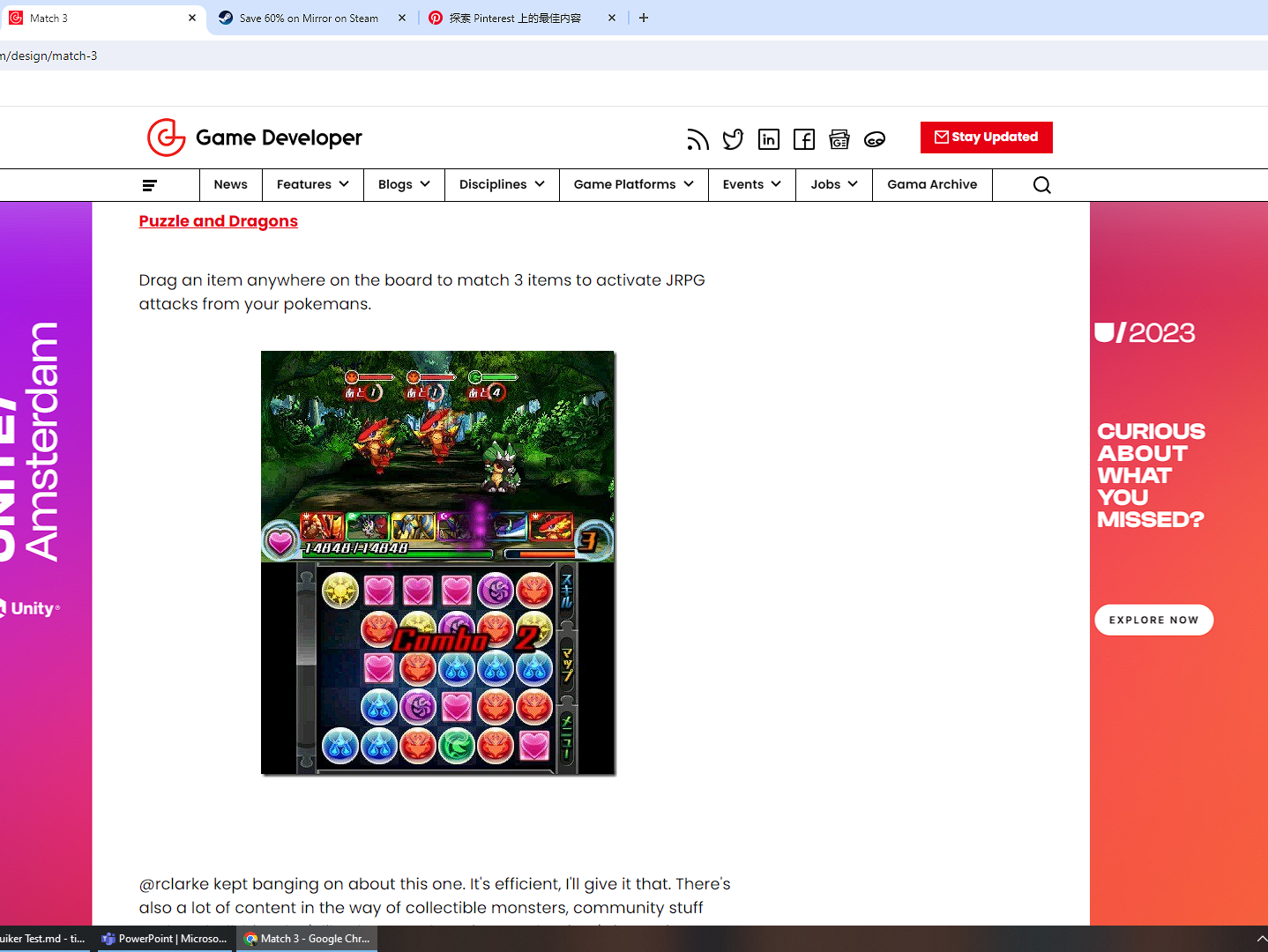Screen dimensions: 1268x952
Task: Click the search magnifier icon
Action: 1041,185
